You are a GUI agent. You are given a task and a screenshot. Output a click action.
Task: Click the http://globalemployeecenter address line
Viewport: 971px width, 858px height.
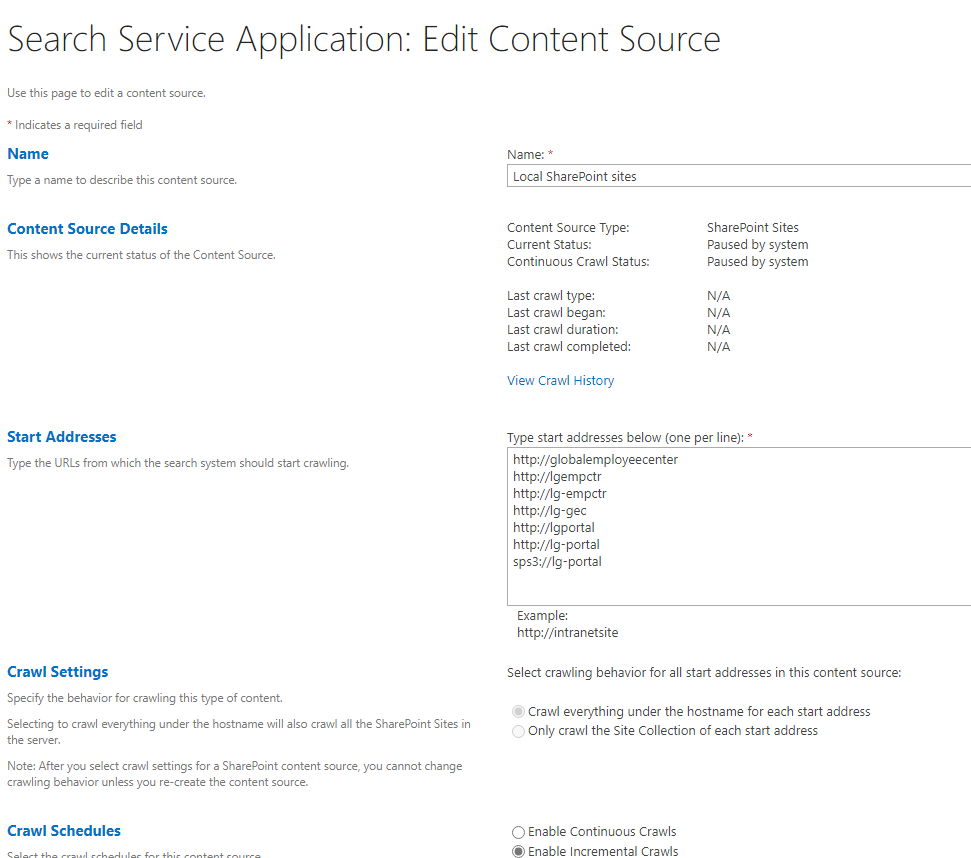coord(595,459)
